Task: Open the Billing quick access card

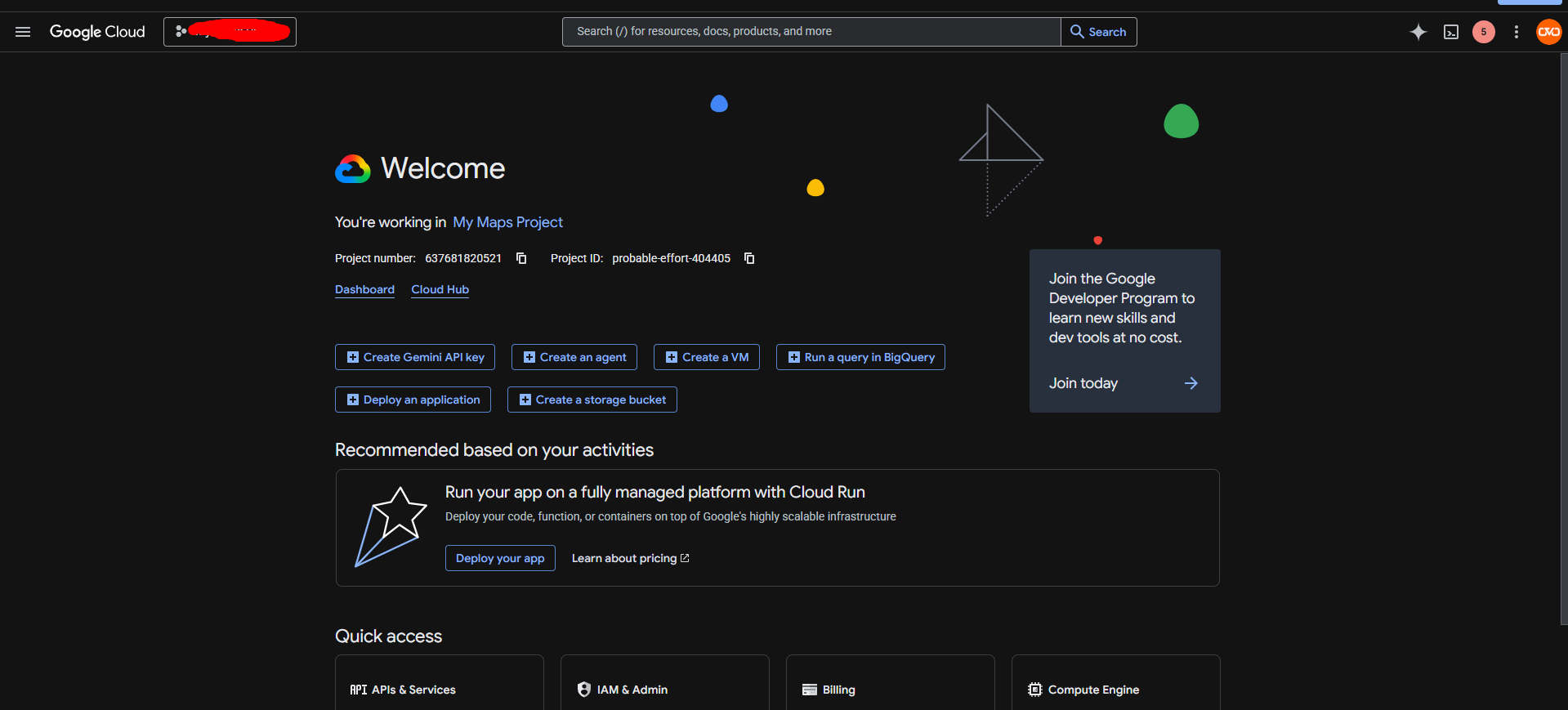Action: point(891,683)
